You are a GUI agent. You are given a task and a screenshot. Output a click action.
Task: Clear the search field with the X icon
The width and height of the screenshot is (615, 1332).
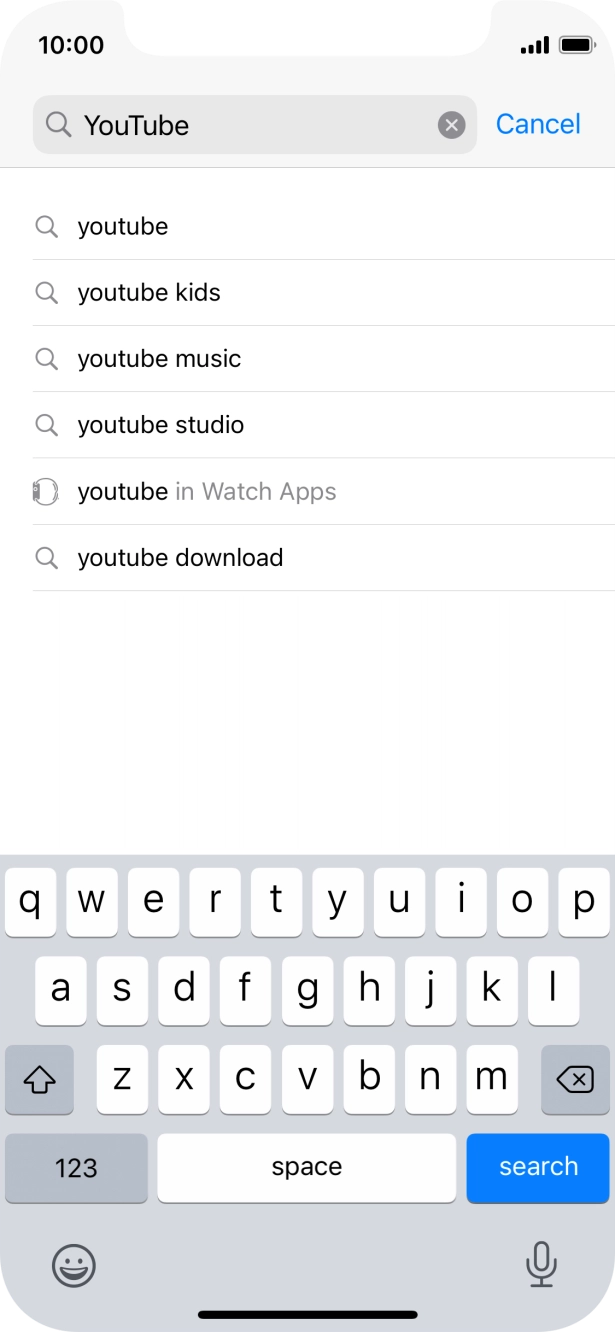(x=451, y=124)
